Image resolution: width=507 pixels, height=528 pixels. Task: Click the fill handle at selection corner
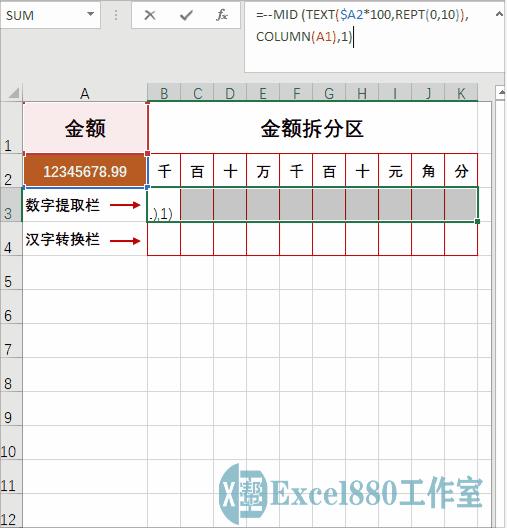(x=477, y=221)
